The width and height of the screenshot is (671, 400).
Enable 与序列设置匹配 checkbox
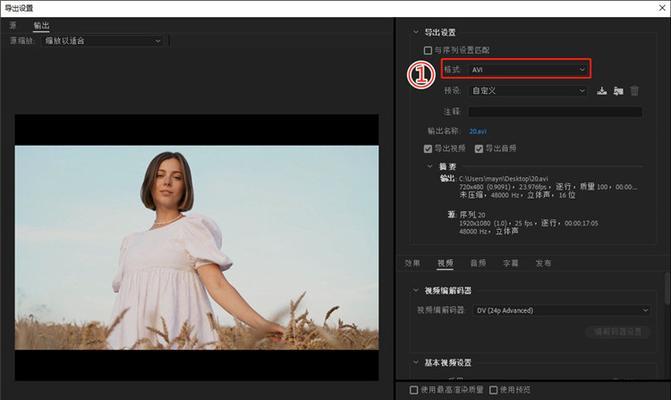428,50
